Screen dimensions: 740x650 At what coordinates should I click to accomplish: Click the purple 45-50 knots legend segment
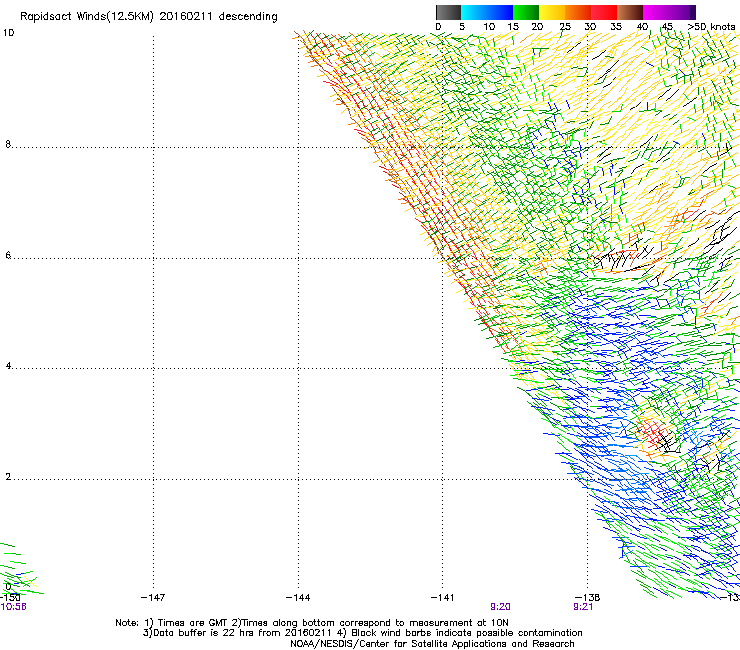[x=682, y=12]
